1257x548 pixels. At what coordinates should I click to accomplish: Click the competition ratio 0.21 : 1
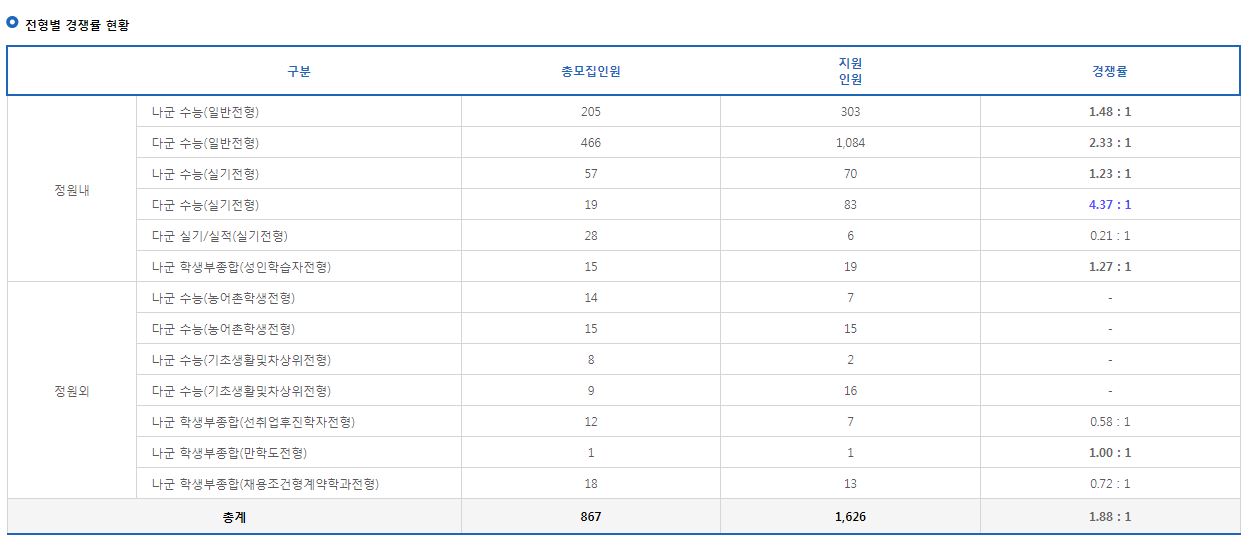coord(1110,236)
